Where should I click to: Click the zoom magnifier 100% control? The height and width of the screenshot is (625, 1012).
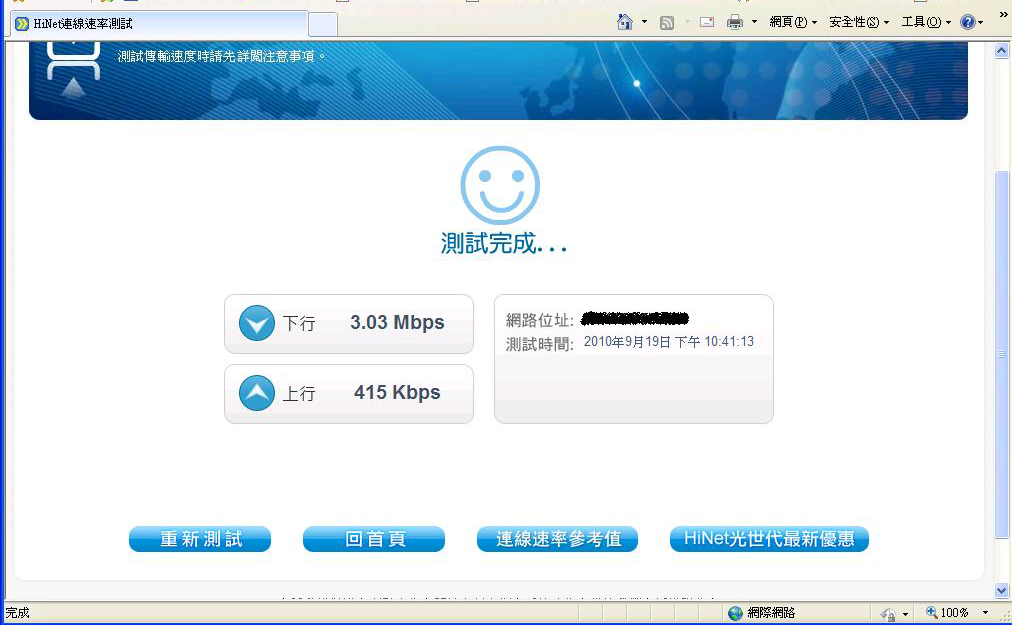pyautogui.click(x=947, y=612)
